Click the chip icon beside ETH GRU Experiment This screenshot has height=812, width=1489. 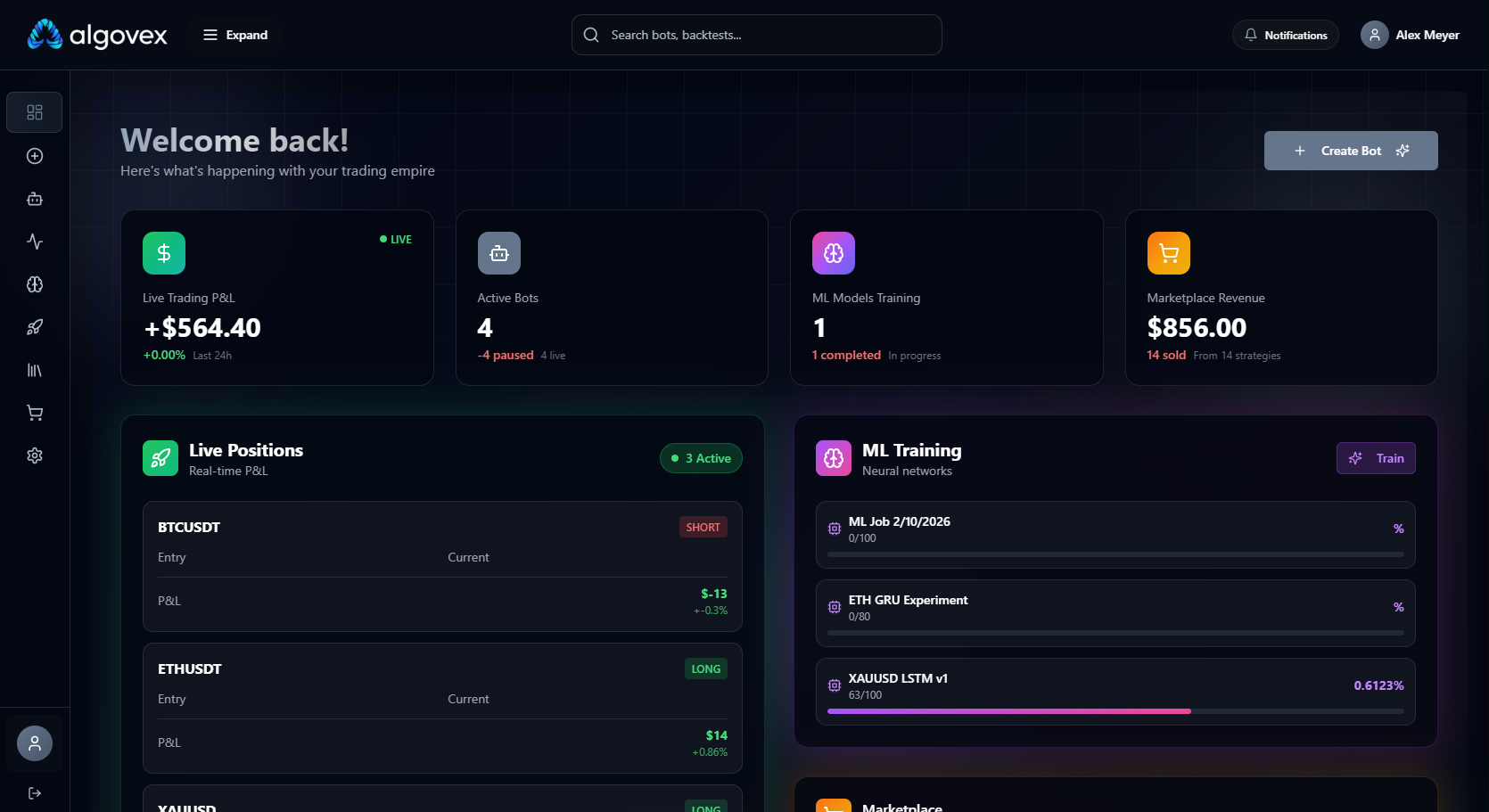pos(835,607)
